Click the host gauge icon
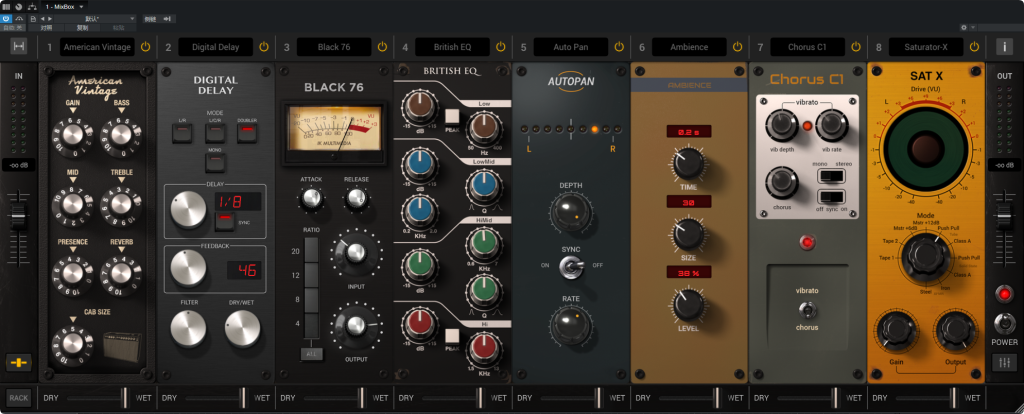The height and width of the screenshot is (414, 1024). [x=18, y=7]
